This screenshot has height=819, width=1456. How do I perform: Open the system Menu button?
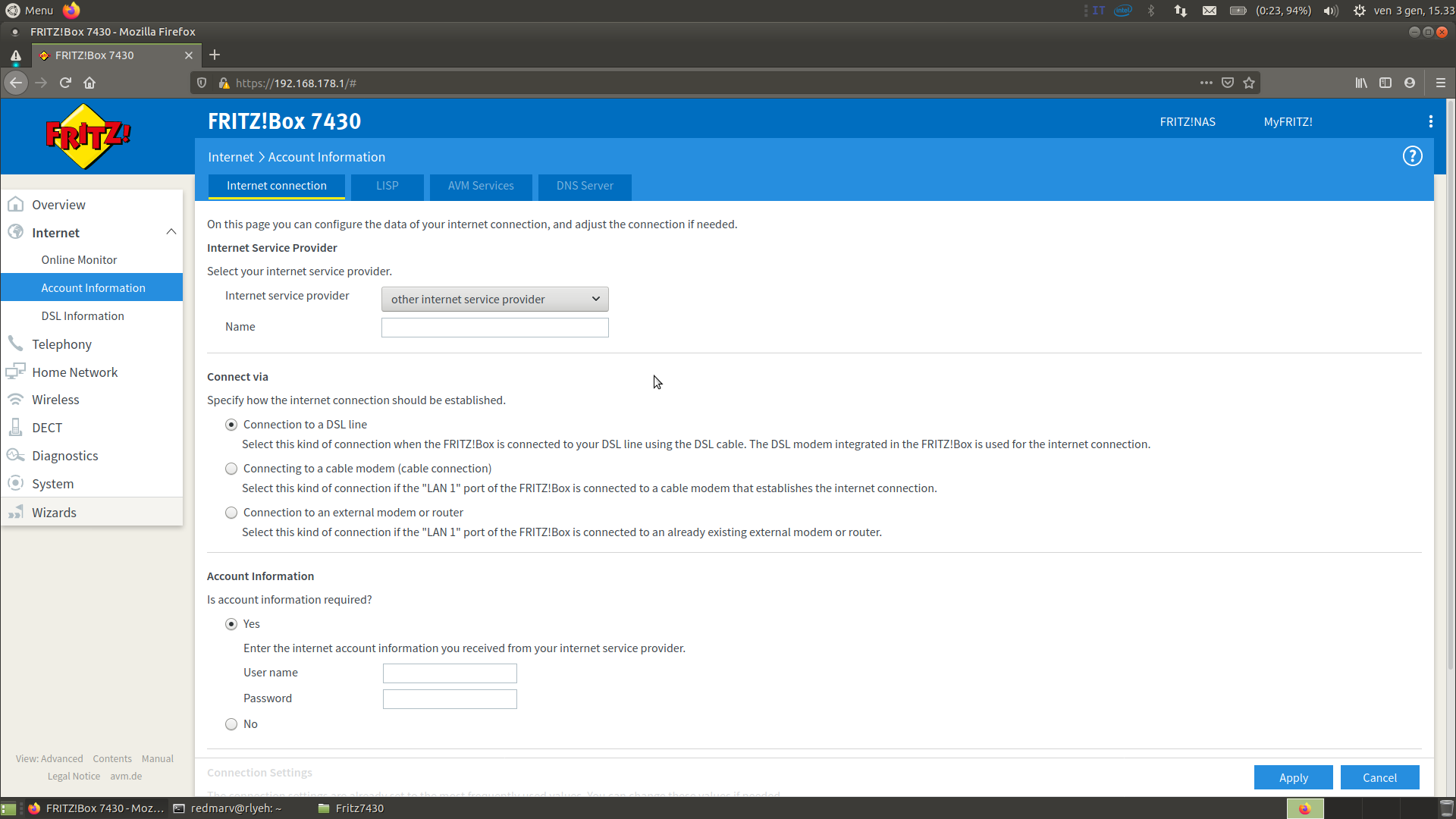click(x=30, y=10)
